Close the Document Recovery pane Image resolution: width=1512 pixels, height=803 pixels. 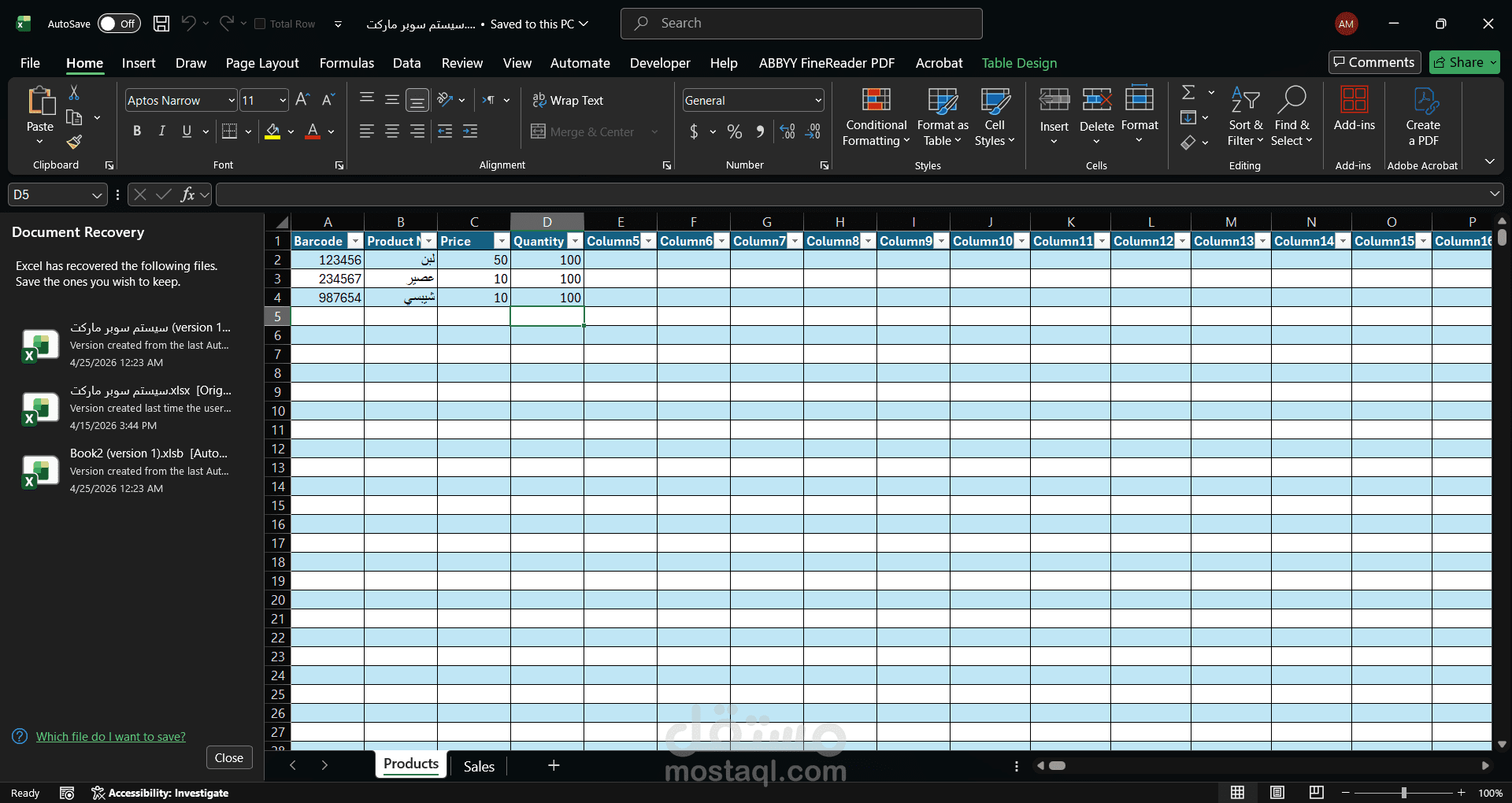(229, 758)
